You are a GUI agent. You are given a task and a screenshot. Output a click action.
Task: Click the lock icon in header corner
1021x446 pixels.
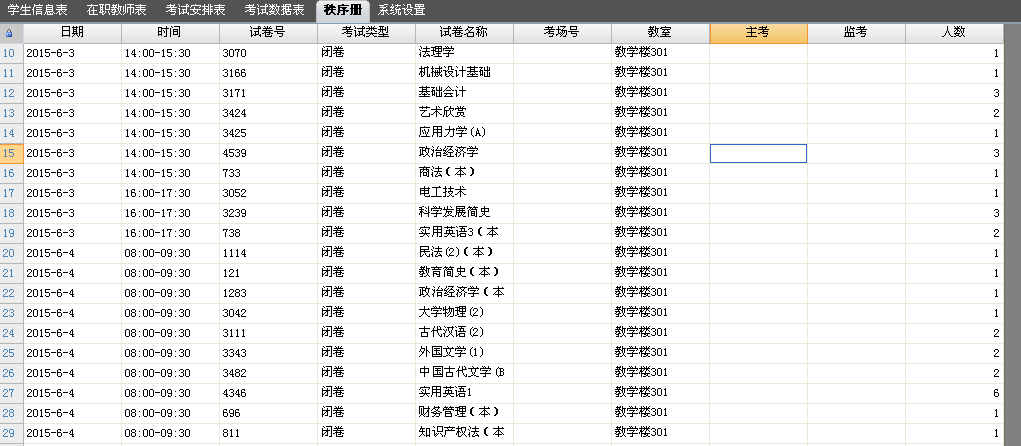9,33
